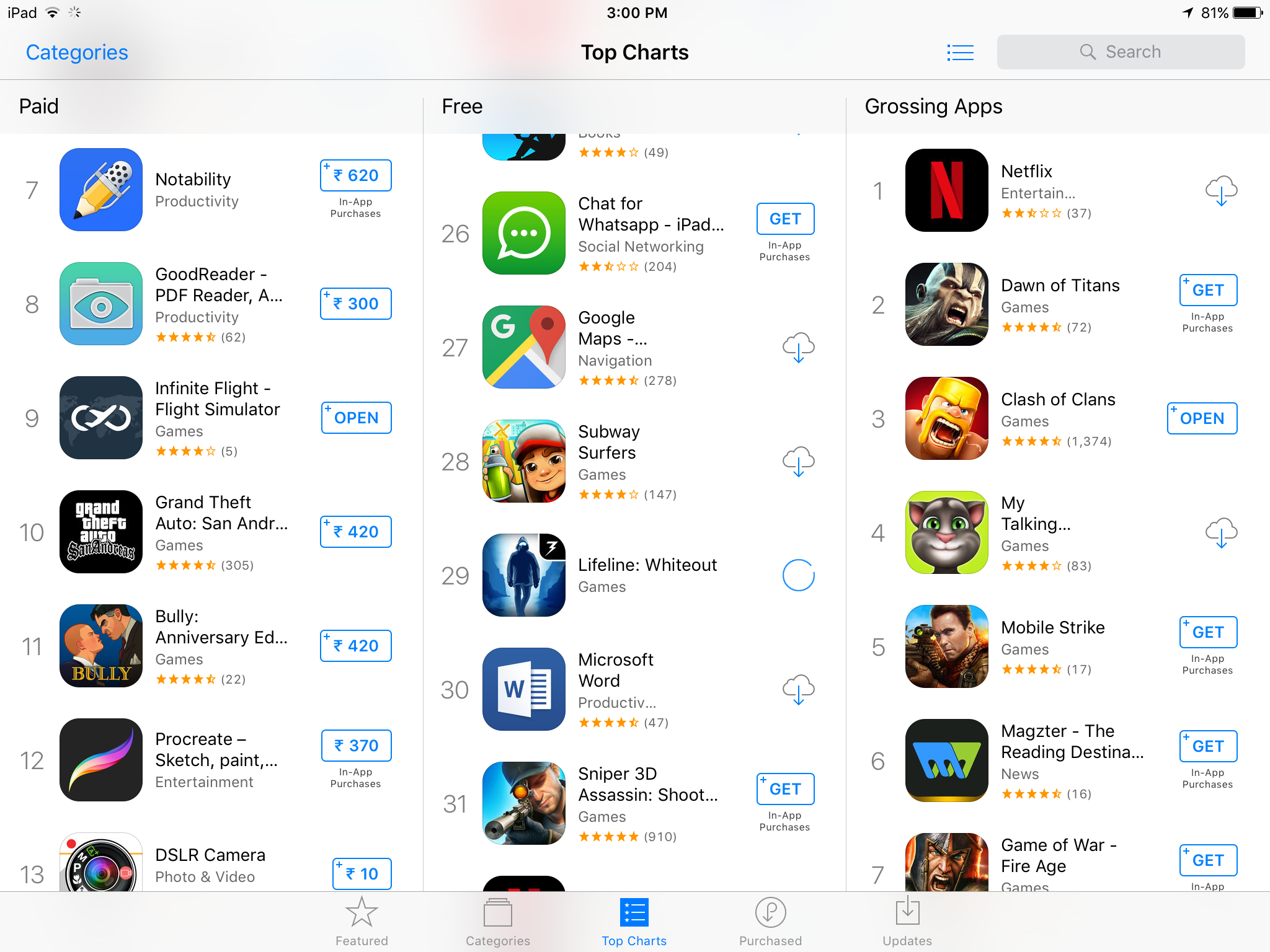
Task: Tap the Microsoft Word cloud download icon
Action: pyautogui.click(x=798, y=689)
